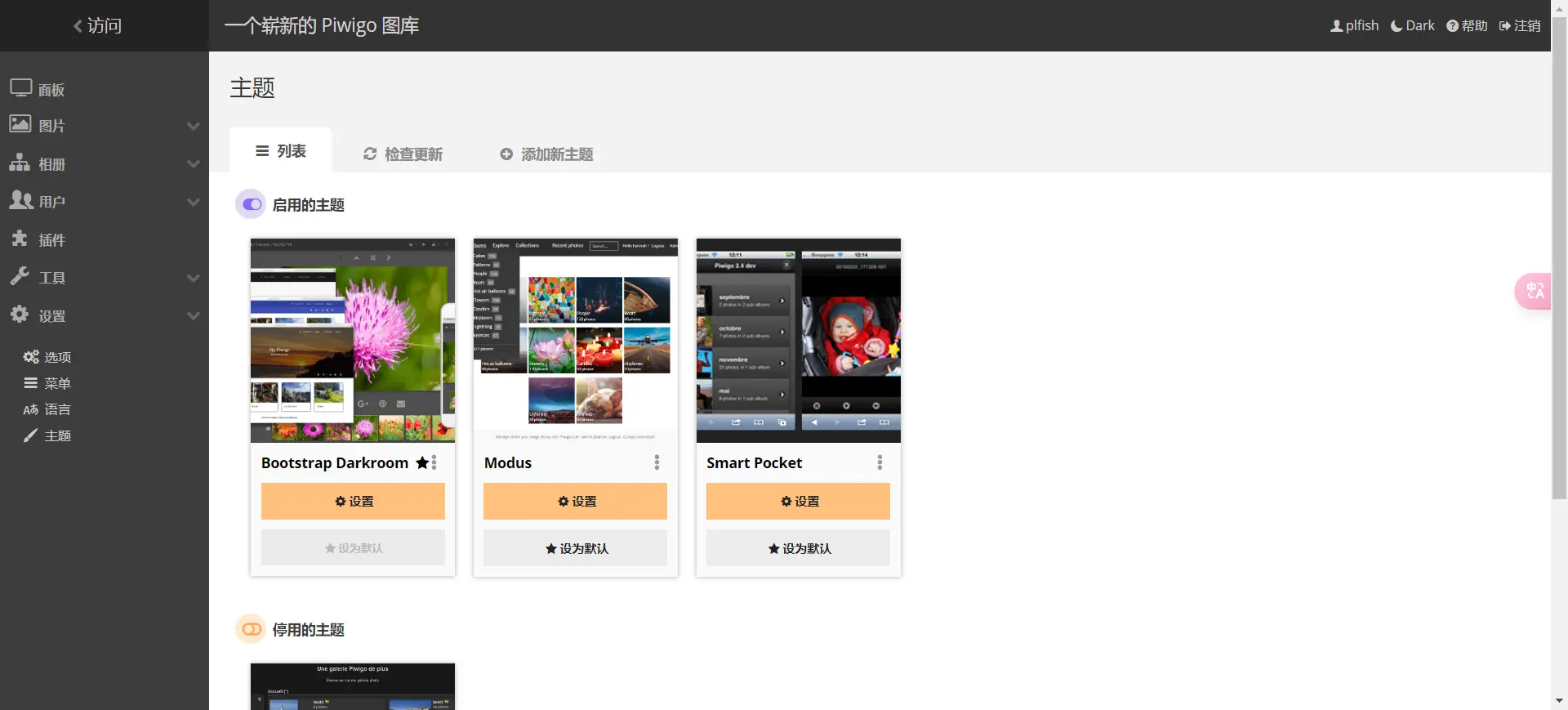
Task: Open Smart Pocket theme preview thumbnail
Action: [799, 341]
